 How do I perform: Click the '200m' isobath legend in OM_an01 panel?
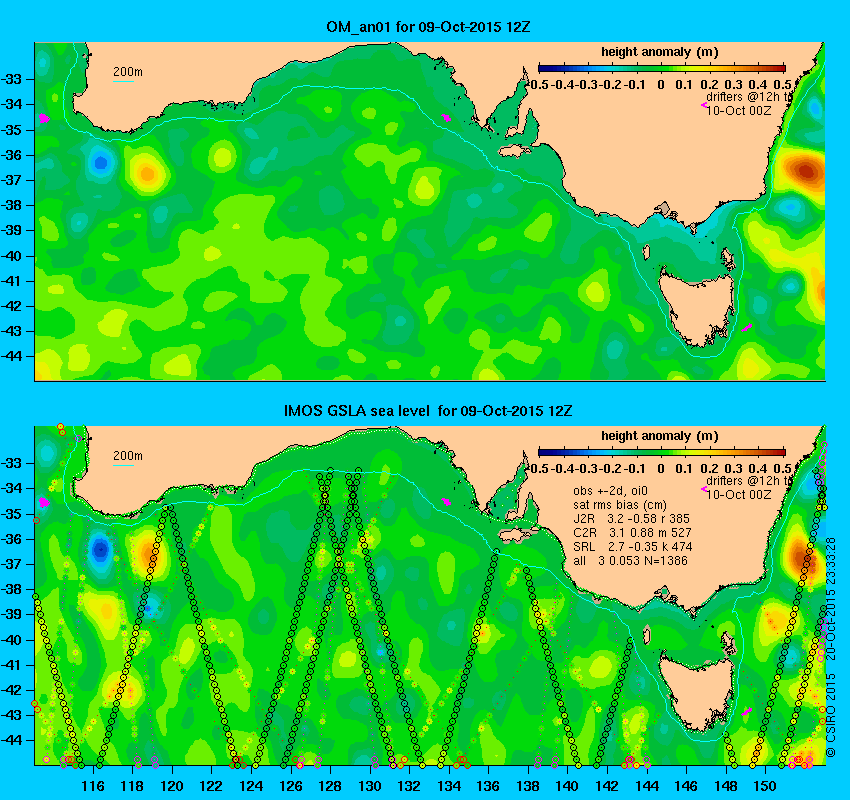127,74
